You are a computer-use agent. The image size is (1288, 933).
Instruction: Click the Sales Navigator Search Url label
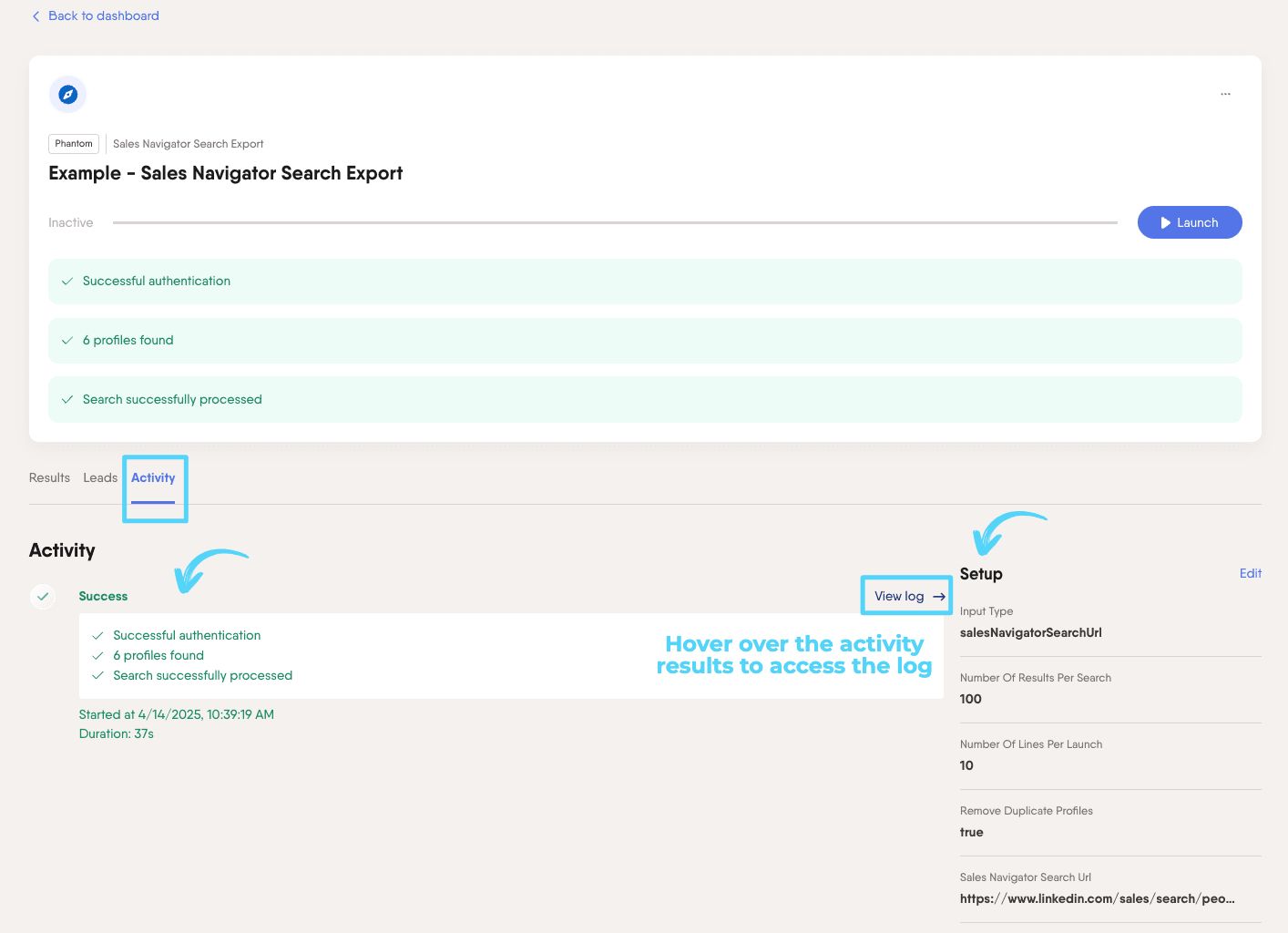[x=1025, y=877]
